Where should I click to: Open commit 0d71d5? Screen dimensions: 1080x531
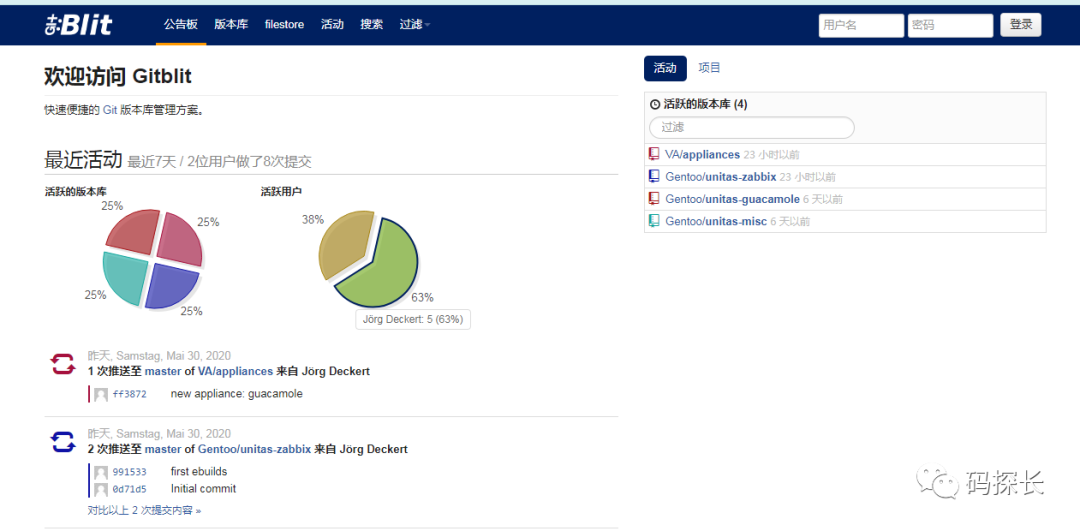(129, 489)
